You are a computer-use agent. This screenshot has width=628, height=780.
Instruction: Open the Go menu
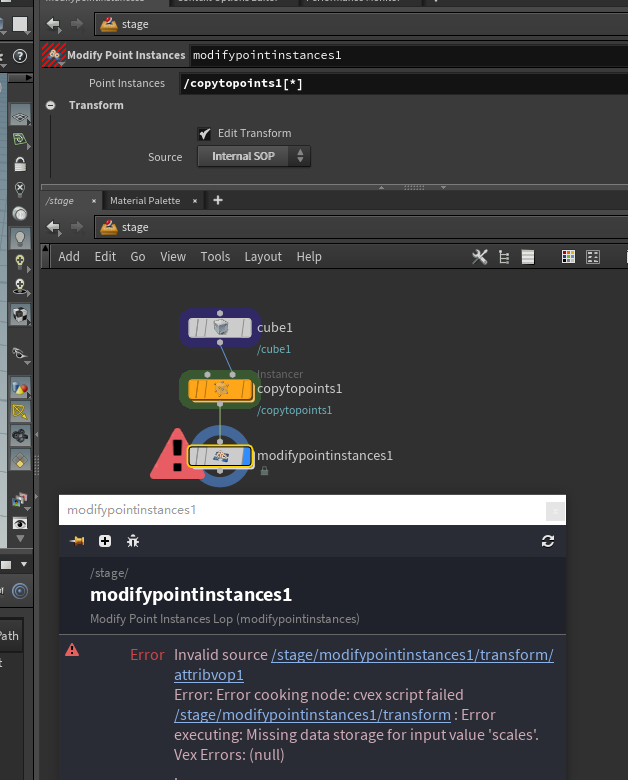pos(138,257)
